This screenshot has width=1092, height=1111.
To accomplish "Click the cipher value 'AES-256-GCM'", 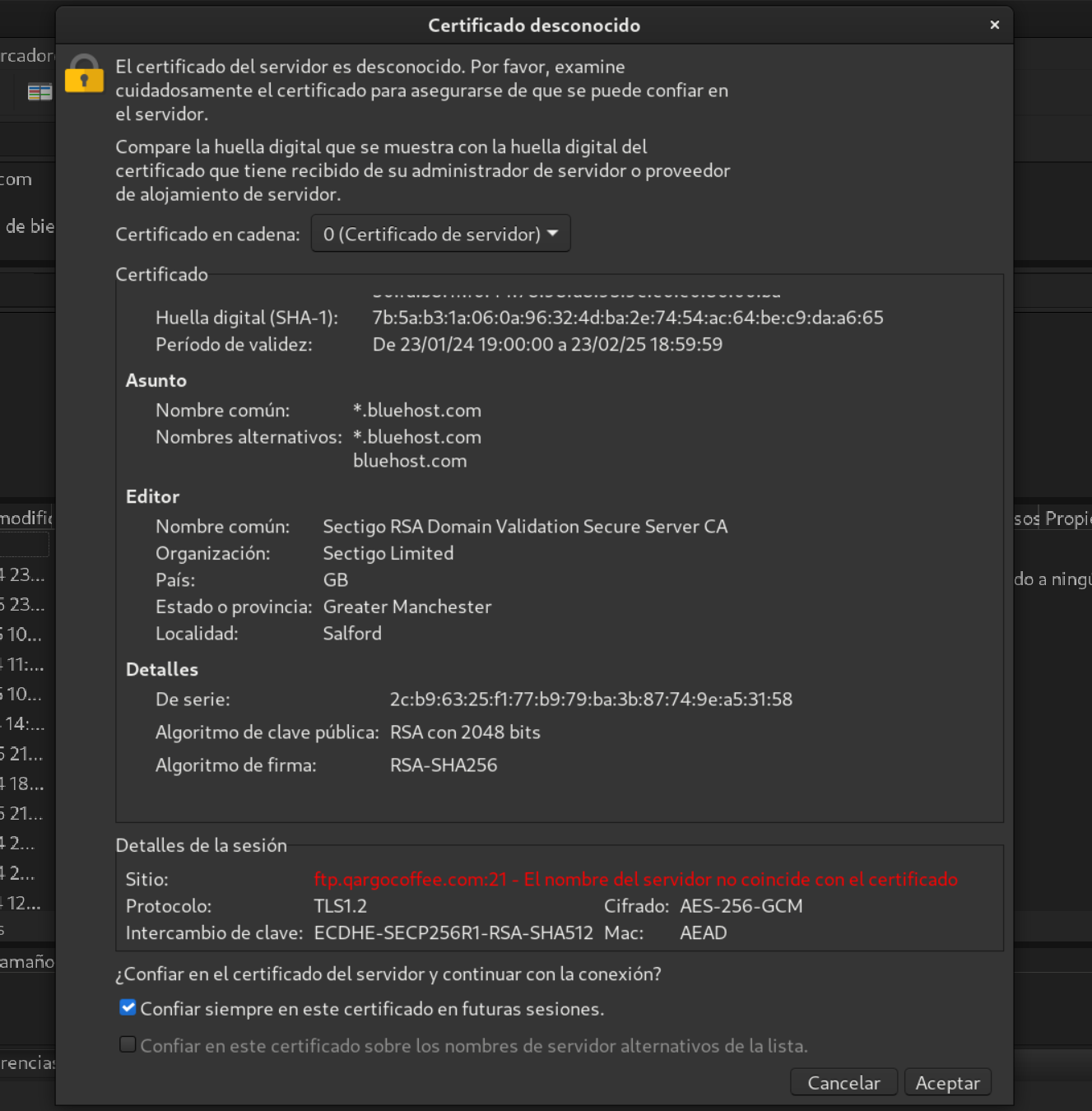I will point(741,906).
